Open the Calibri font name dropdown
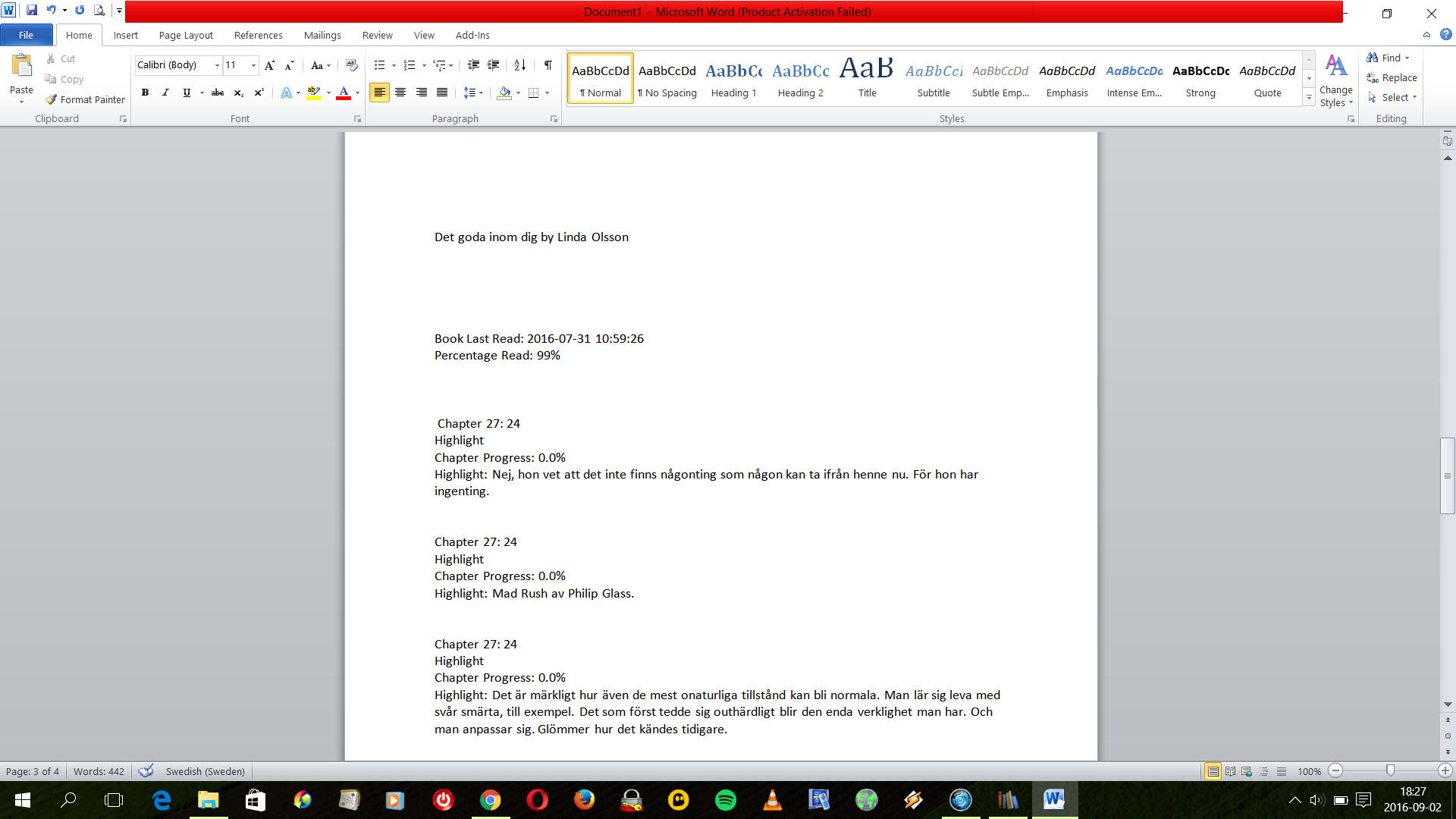The height and width of the screenshot is (819, 1456). pos(217,65)
